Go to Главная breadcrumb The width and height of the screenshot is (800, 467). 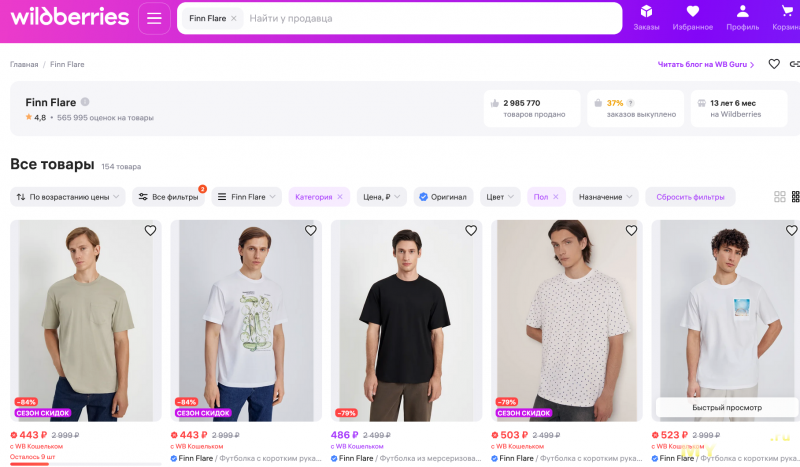24,64
